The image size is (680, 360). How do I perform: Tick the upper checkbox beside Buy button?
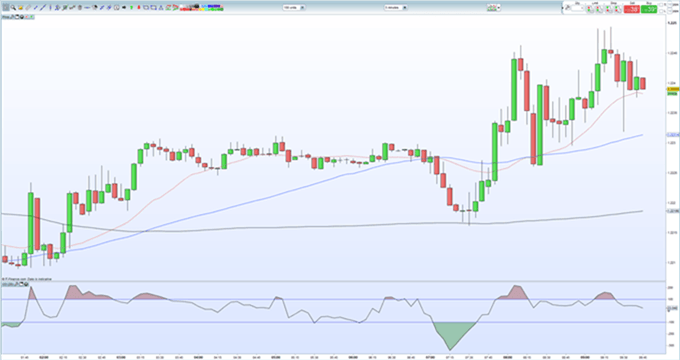(x=661, y=5)
